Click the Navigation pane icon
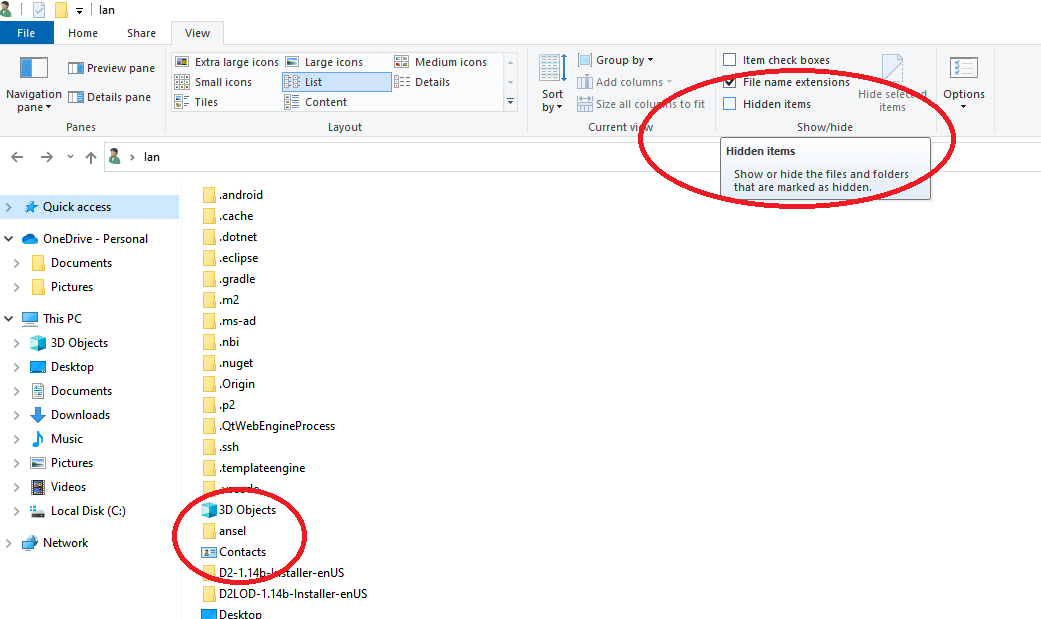 pyautogui.click(x=34, y=69)
